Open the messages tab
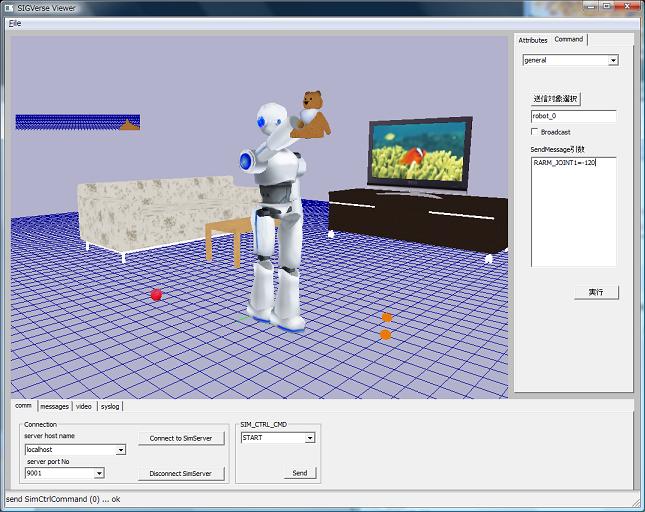Viewport: 645px width, 512px height. tap(54, 406)
